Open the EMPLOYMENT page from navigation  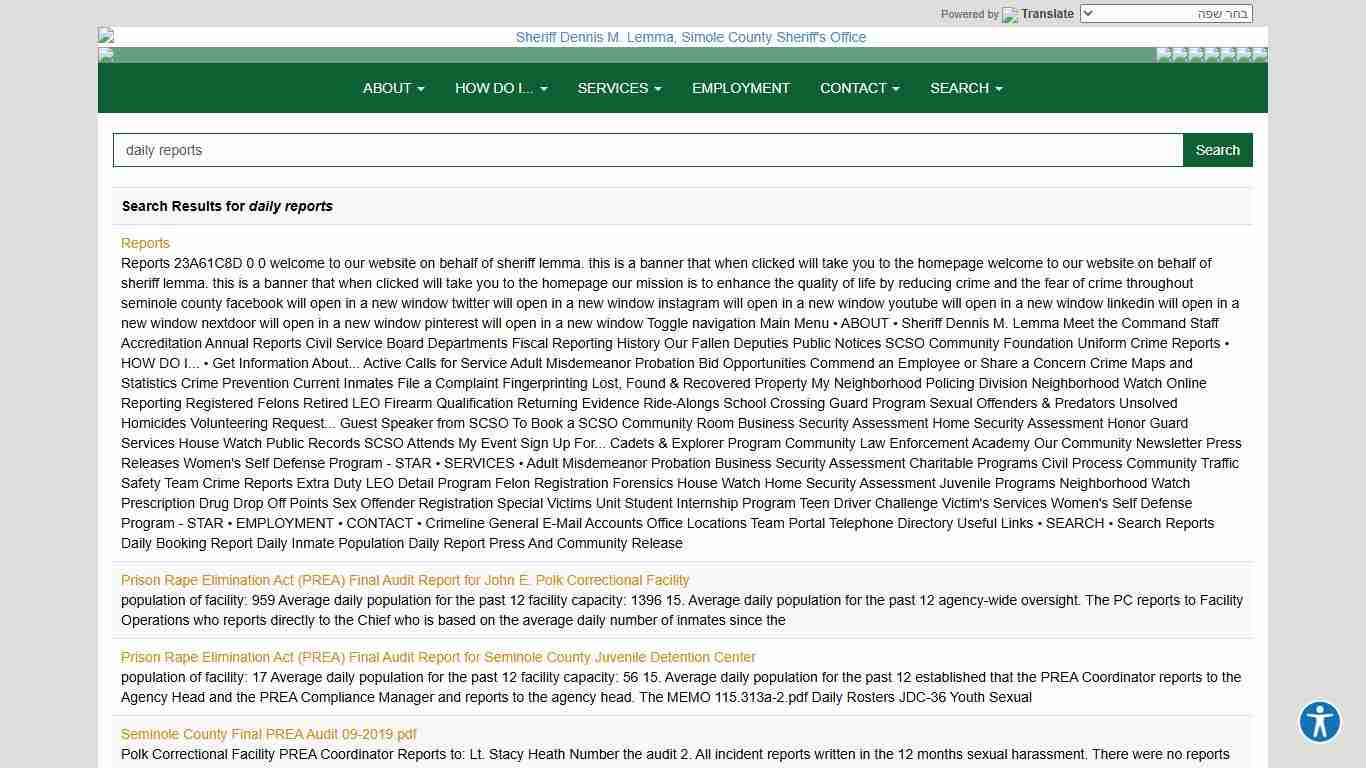click(x=740, y=88)
